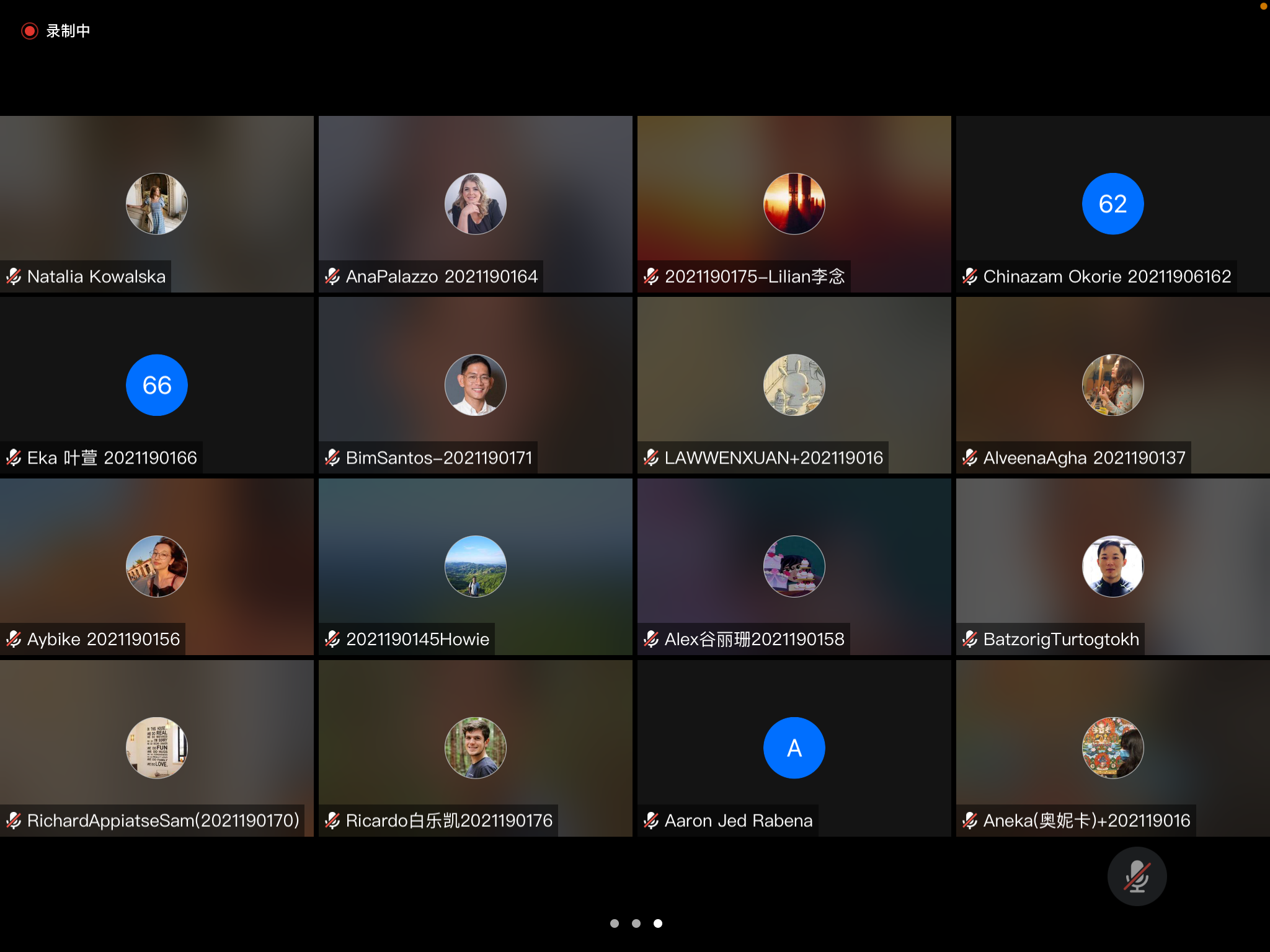This screenshot has height=952, width=1270.
Task: Click muted mic icon next to 2021190145Howie
Action: [x=332, y=639]
